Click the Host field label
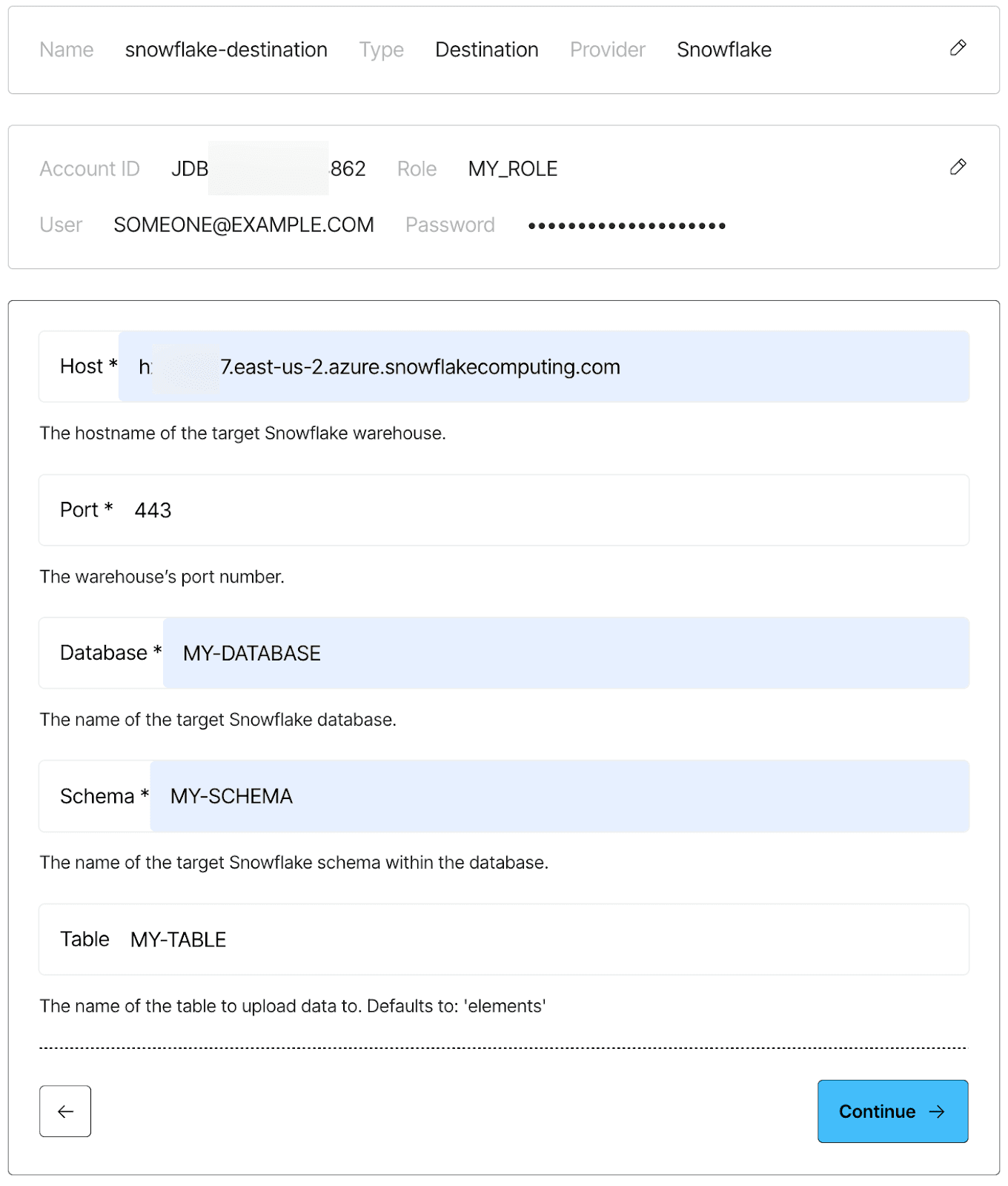 click(x=88, y=366)
